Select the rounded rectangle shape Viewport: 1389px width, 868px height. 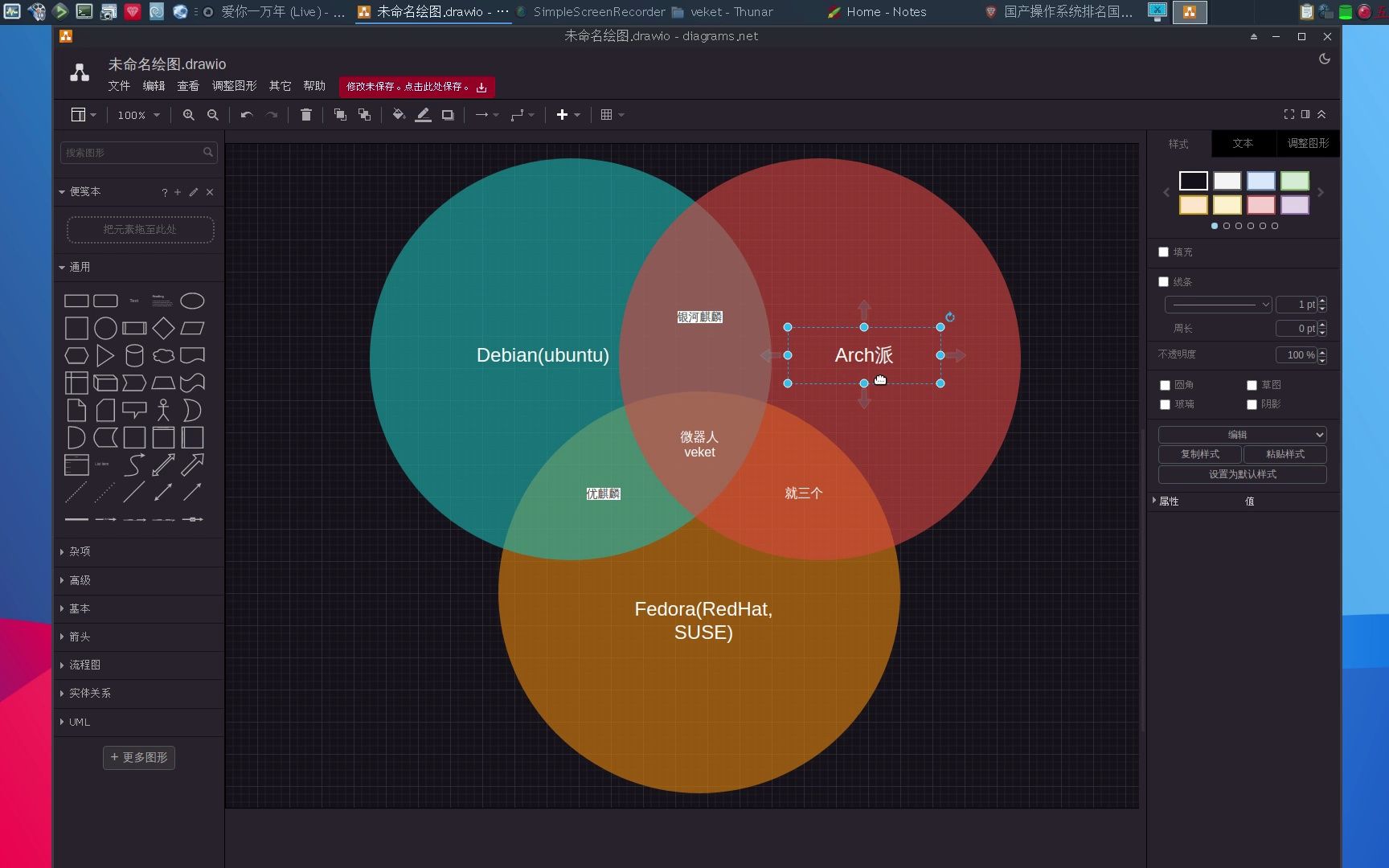pos(105,301)
